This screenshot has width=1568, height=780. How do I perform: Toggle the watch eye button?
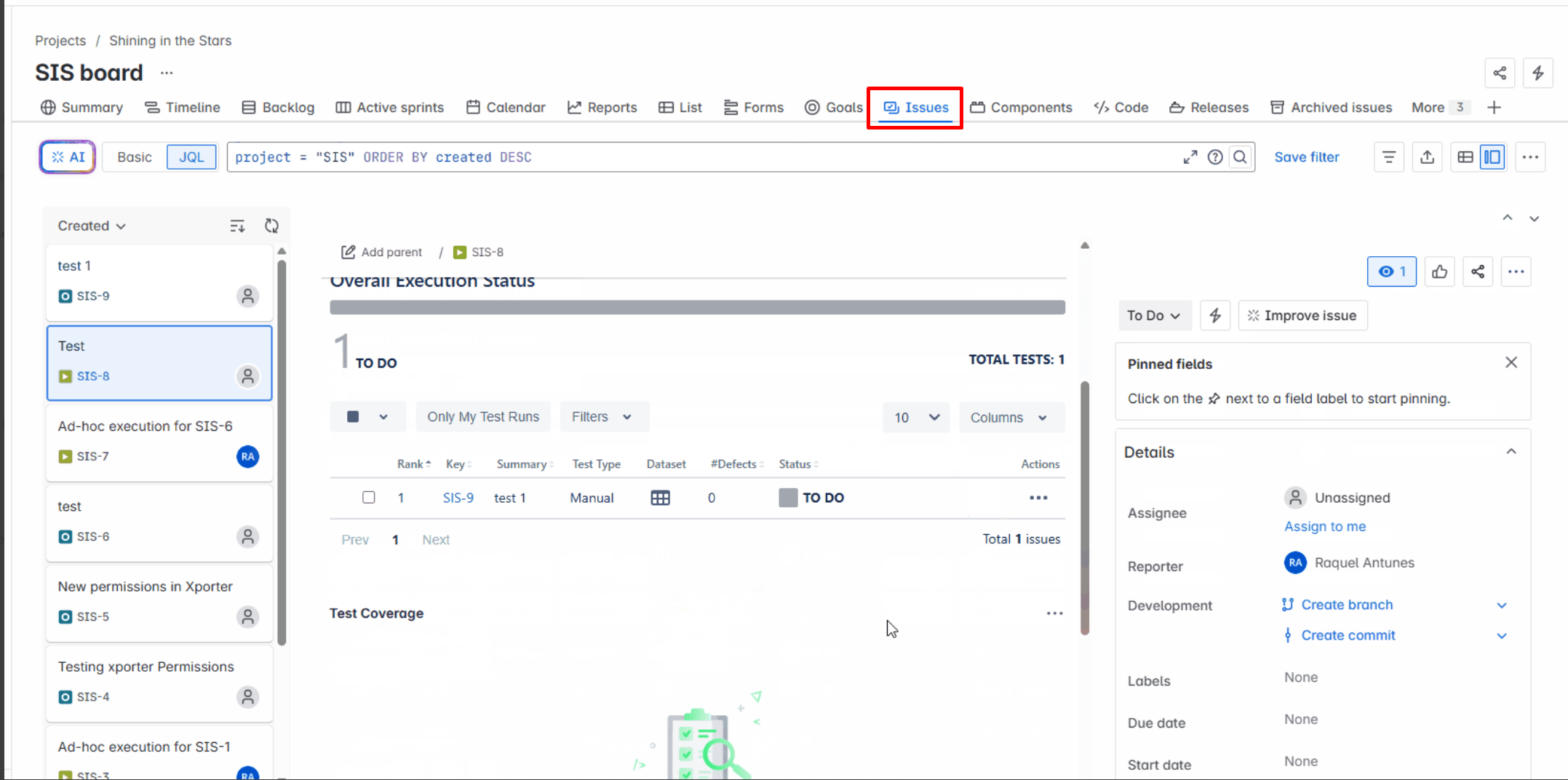1391,272
